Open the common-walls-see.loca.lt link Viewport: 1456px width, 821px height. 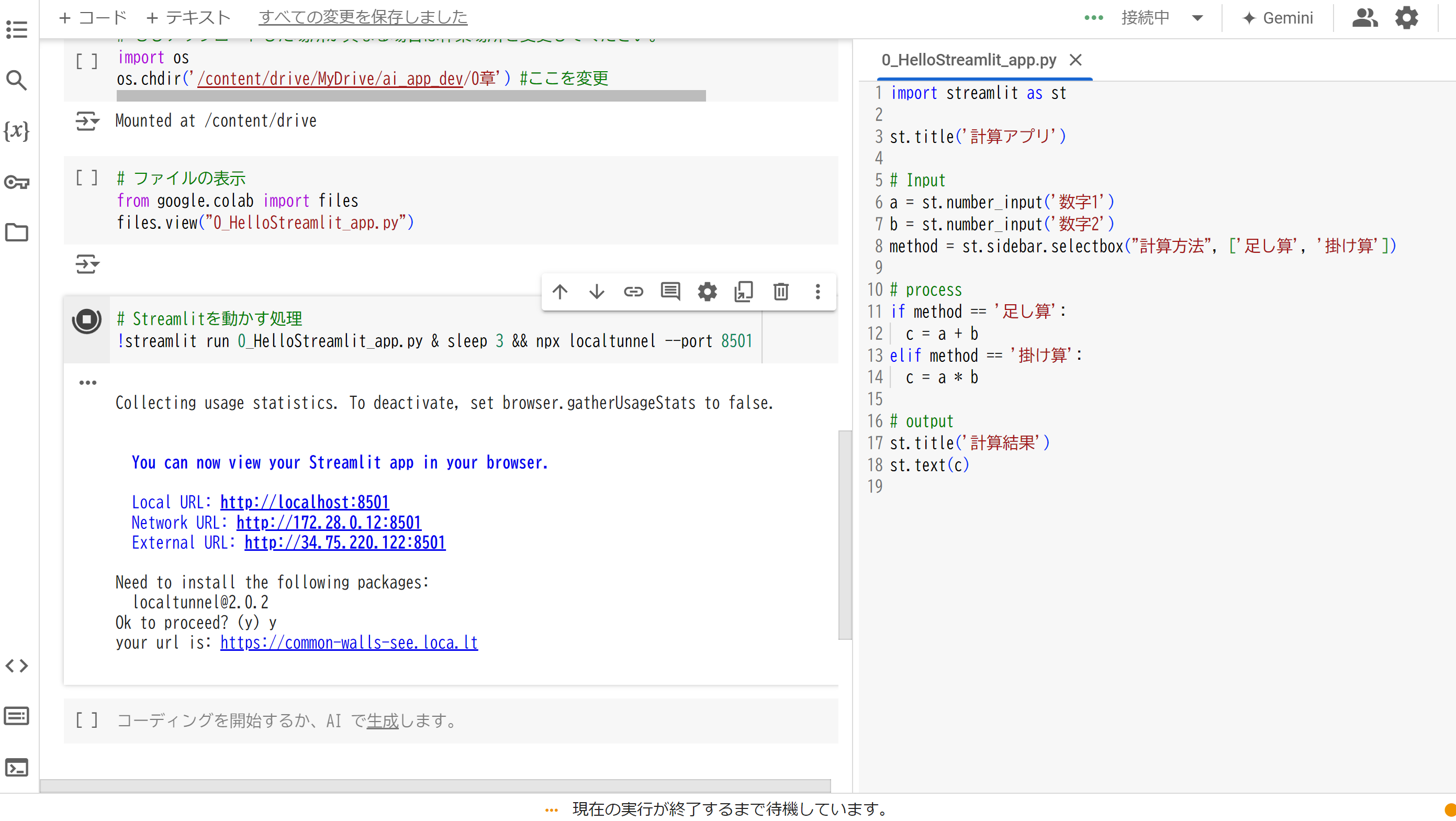(x=349, y=643)
